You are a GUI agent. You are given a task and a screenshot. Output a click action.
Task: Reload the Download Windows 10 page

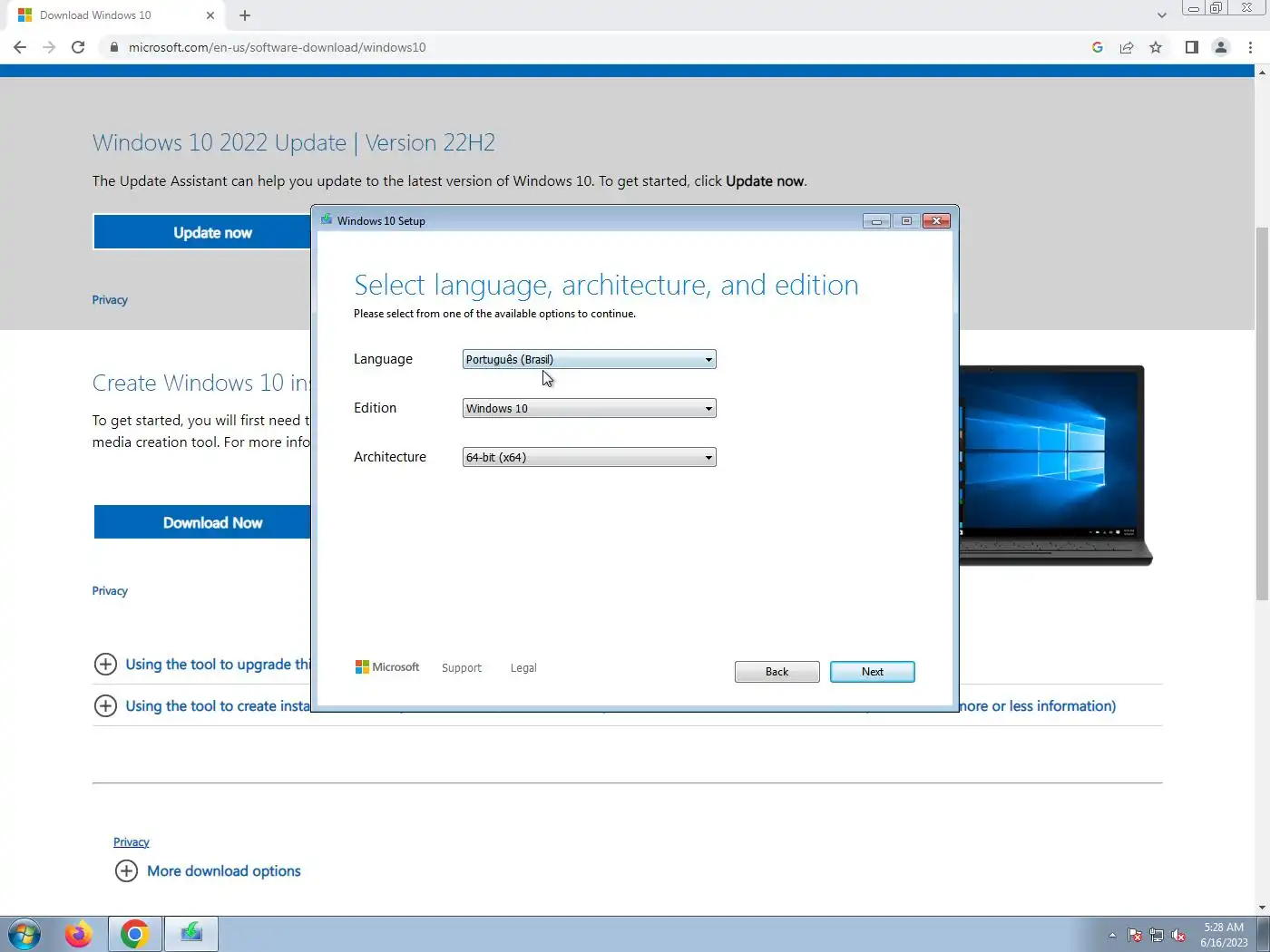click(78, 47)
